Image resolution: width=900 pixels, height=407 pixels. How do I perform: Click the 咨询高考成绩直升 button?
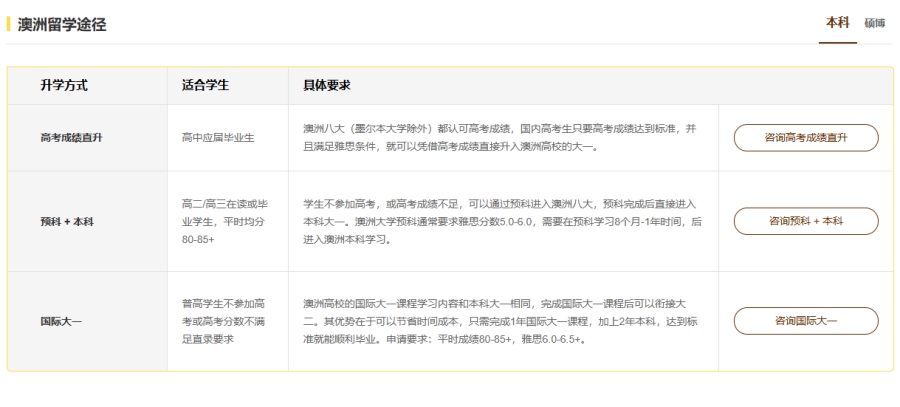[x=806, y=138]
